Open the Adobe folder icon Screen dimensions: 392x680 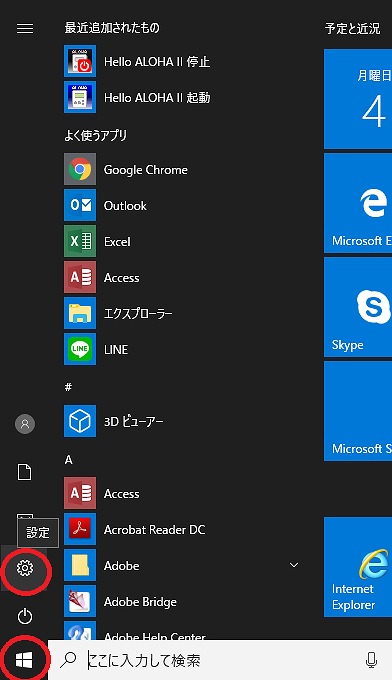(x=80, y=565)
